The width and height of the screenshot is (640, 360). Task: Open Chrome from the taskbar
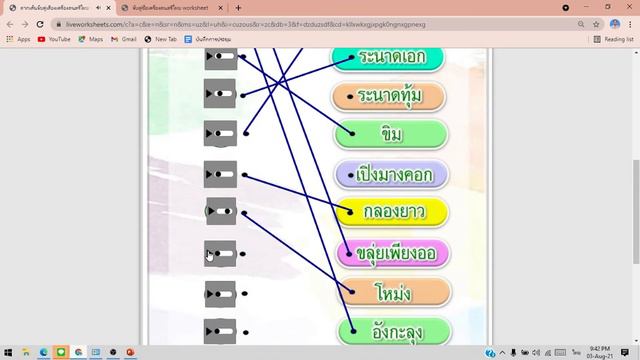pos(78,352)
